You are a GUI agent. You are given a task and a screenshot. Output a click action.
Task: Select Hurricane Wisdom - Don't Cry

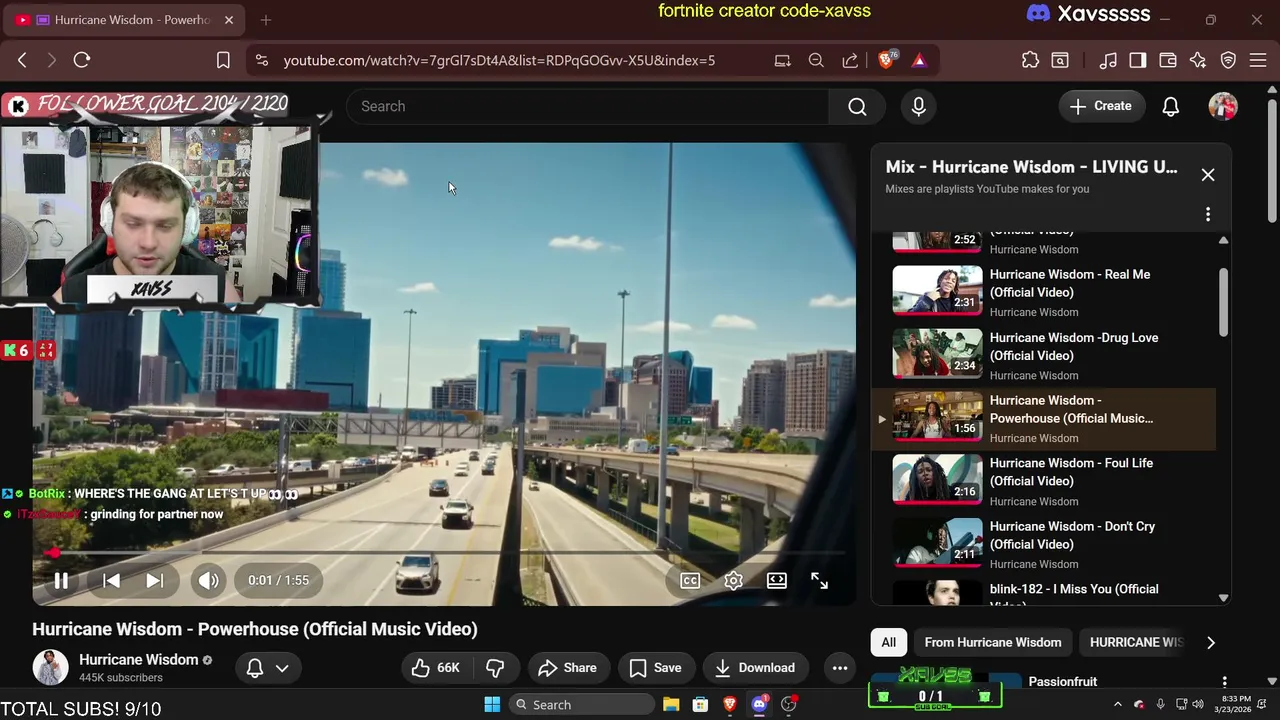tap(1044, 544)
